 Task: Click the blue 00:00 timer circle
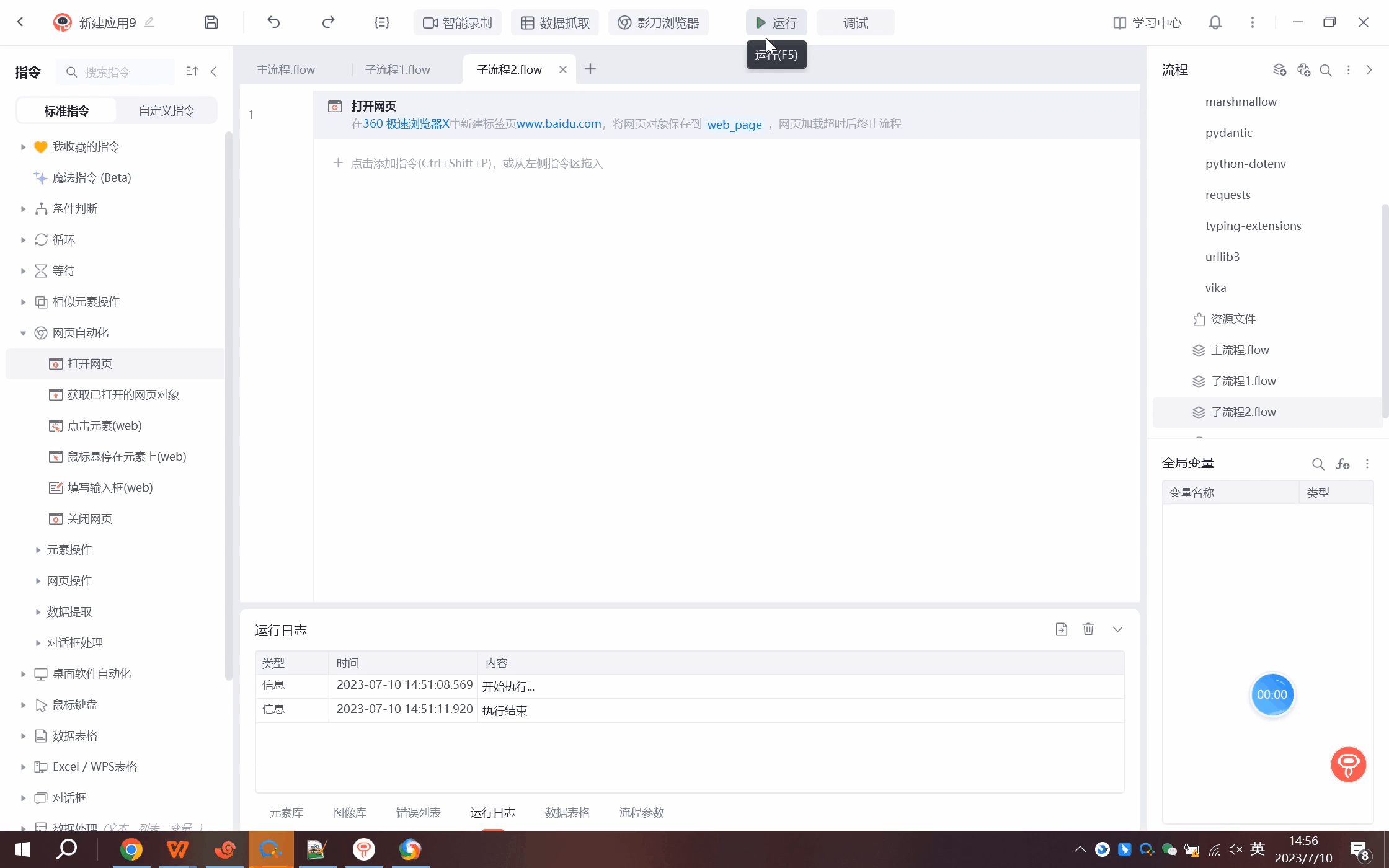(x=1272, y=694)
